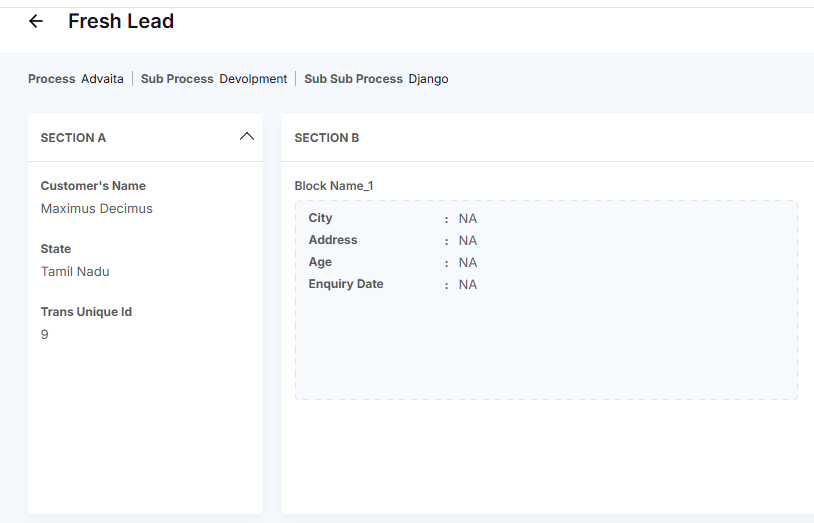
Task: Click the SECTION B header
Action: pyautogui.click(x=327, y=138)
